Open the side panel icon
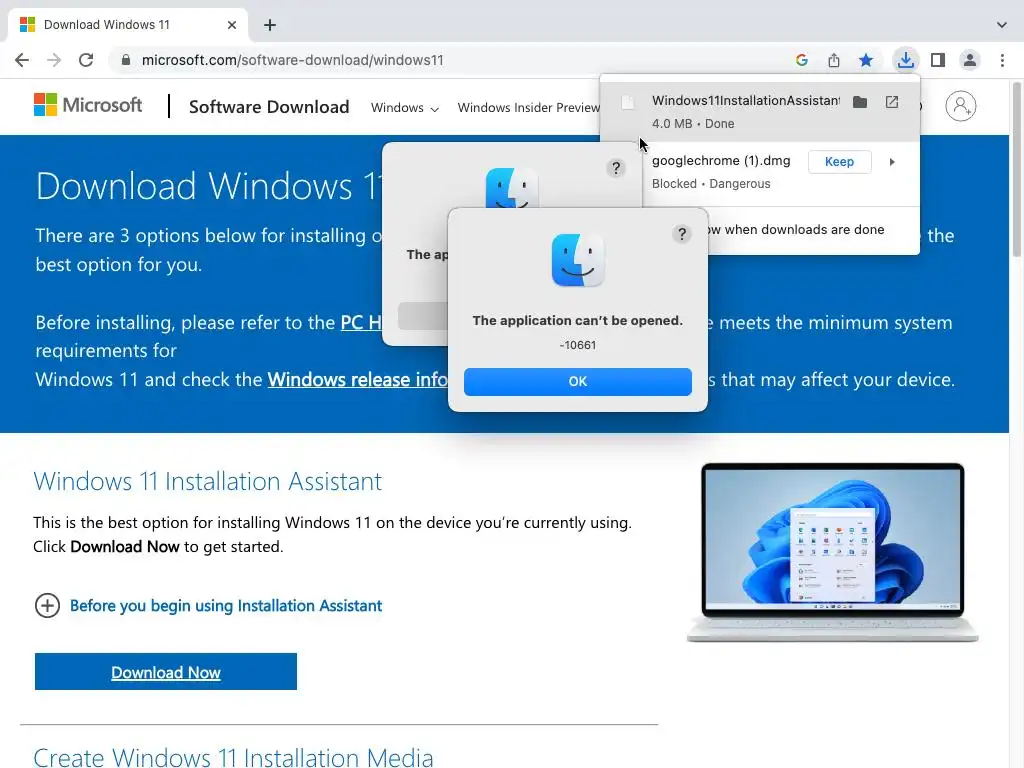This screenshot has width=1024, height=768. [x=938, y=60]
